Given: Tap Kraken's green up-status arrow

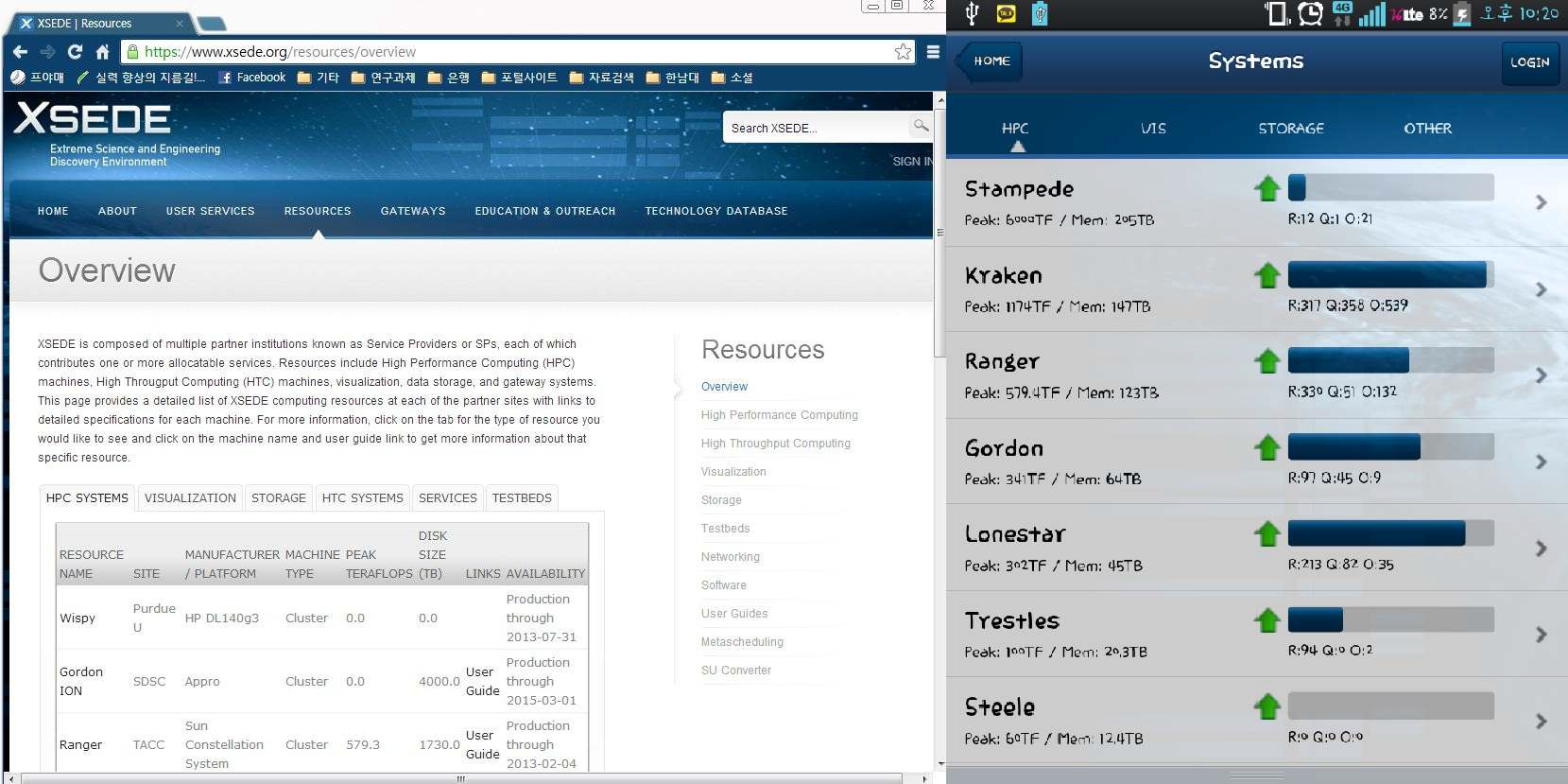Looking at the screenshot, I should [1267, 275].
